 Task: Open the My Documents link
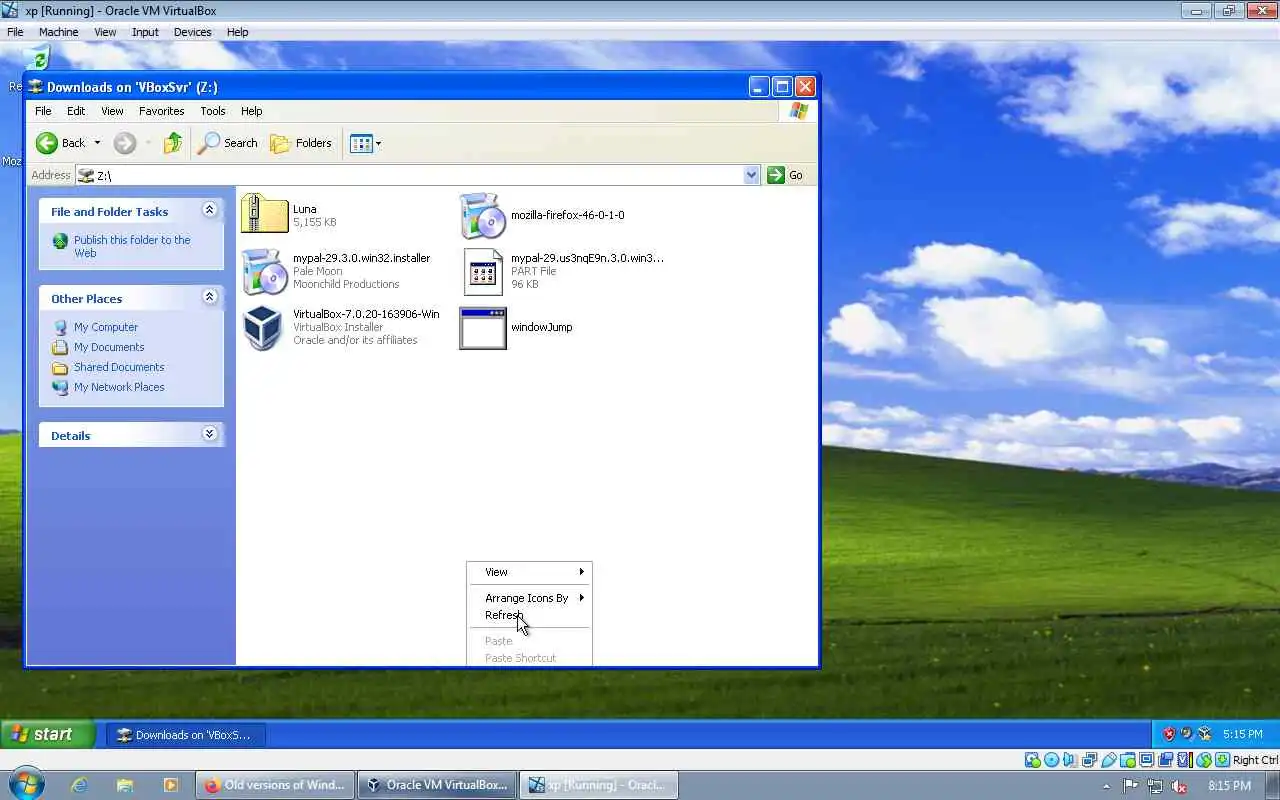click(x=109, y=347)
